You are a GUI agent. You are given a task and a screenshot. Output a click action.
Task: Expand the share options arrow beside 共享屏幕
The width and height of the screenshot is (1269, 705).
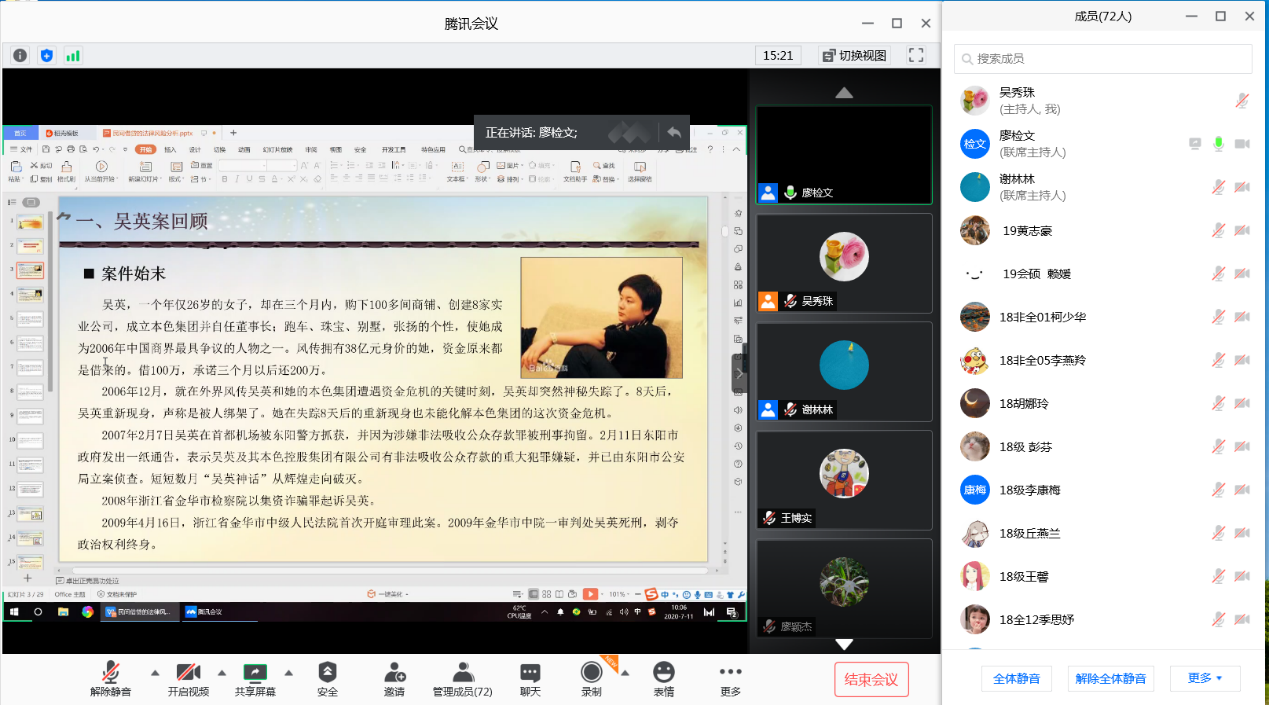coord(289,672)
